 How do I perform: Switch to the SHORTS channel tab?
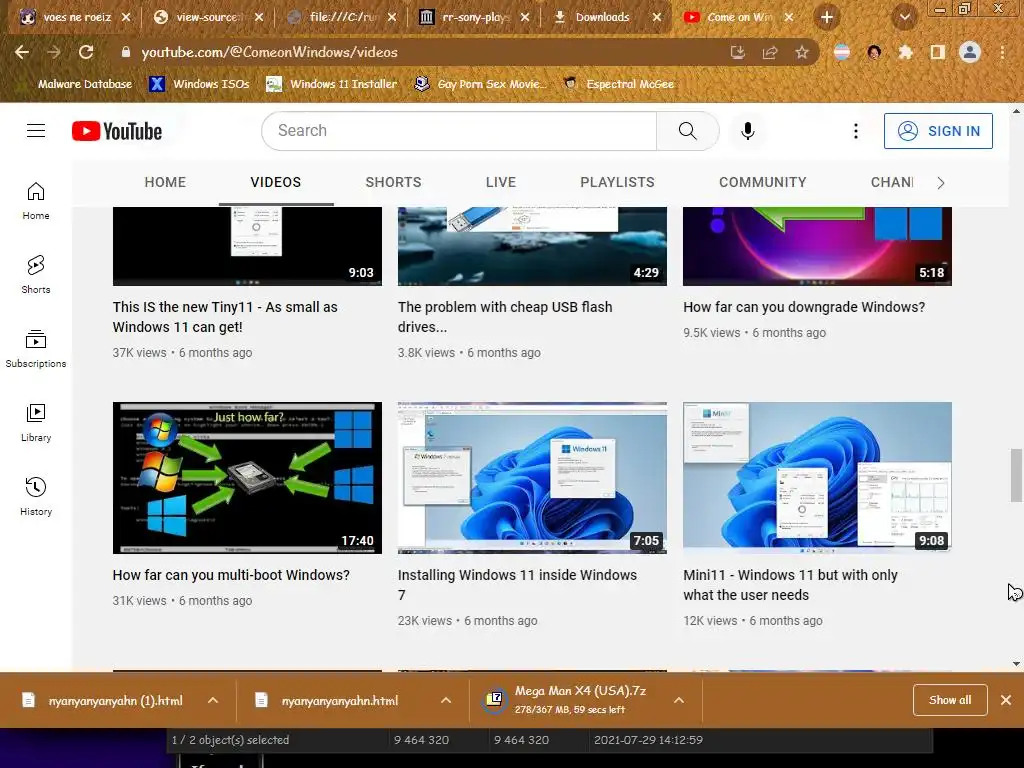pos(393,182)
